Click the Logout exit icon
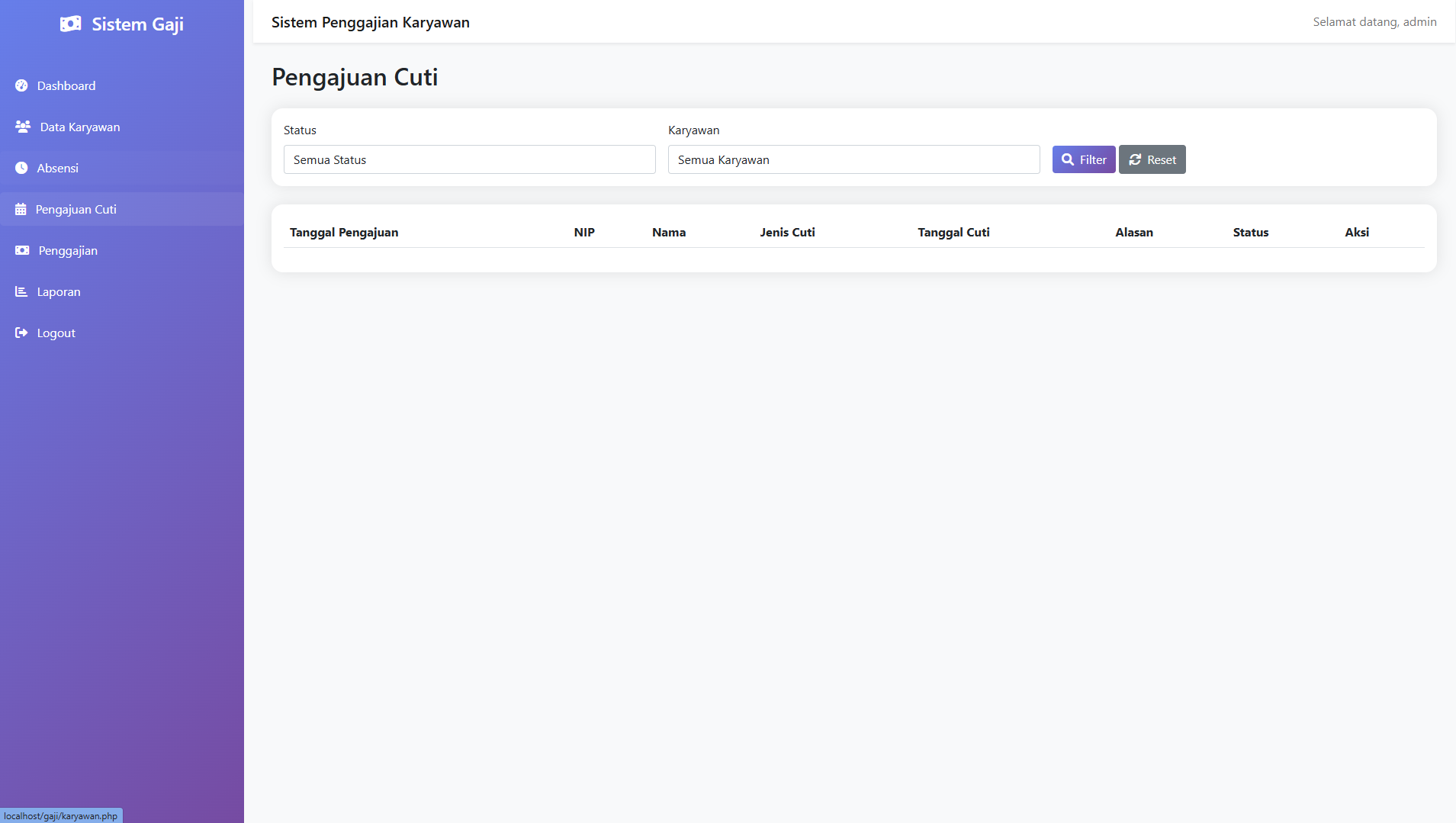This screenshot has height=823, width=1456. [x=21, y=333]
